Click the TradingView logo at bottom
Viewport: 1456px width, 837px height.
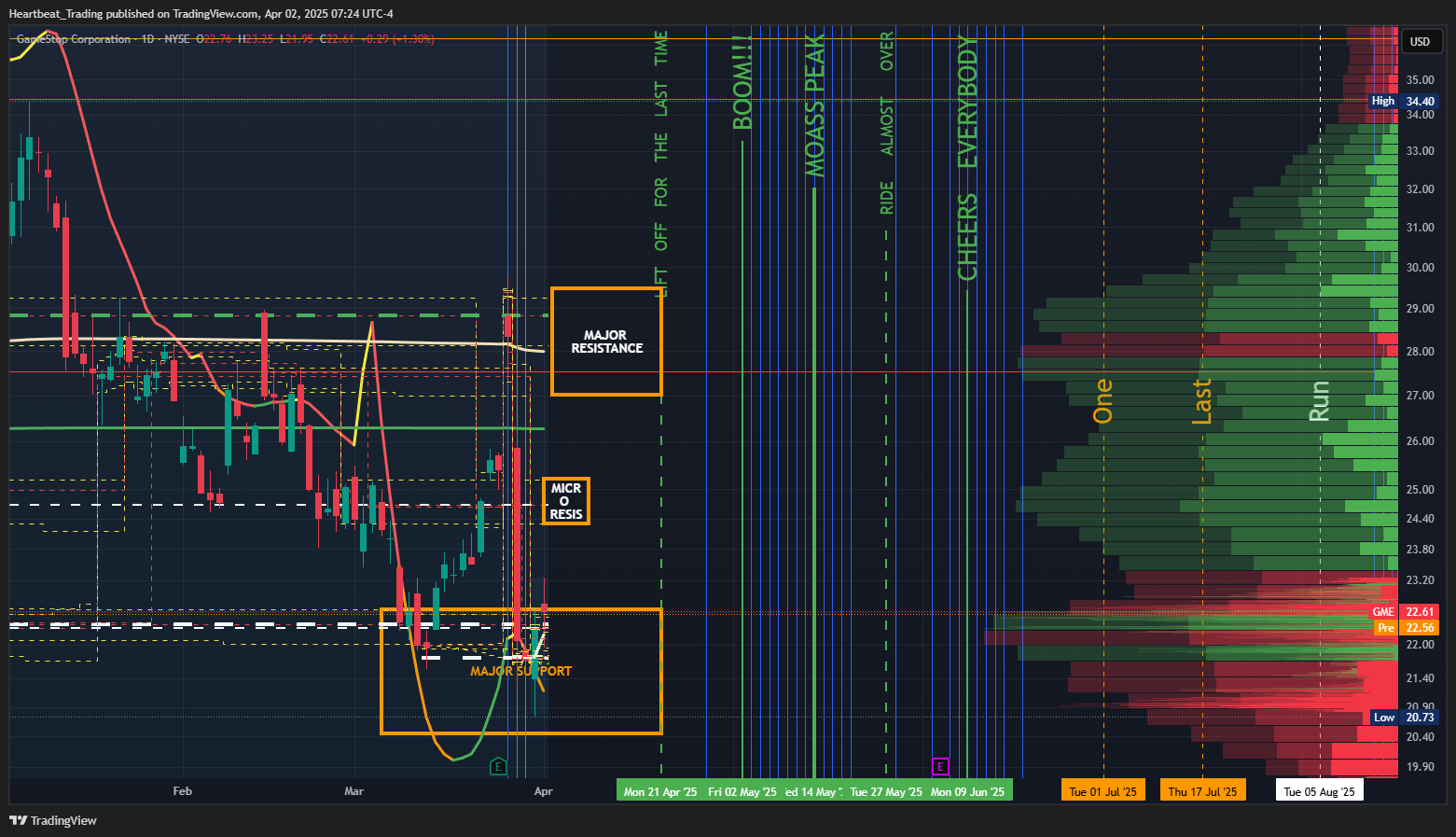click(53, 820)
